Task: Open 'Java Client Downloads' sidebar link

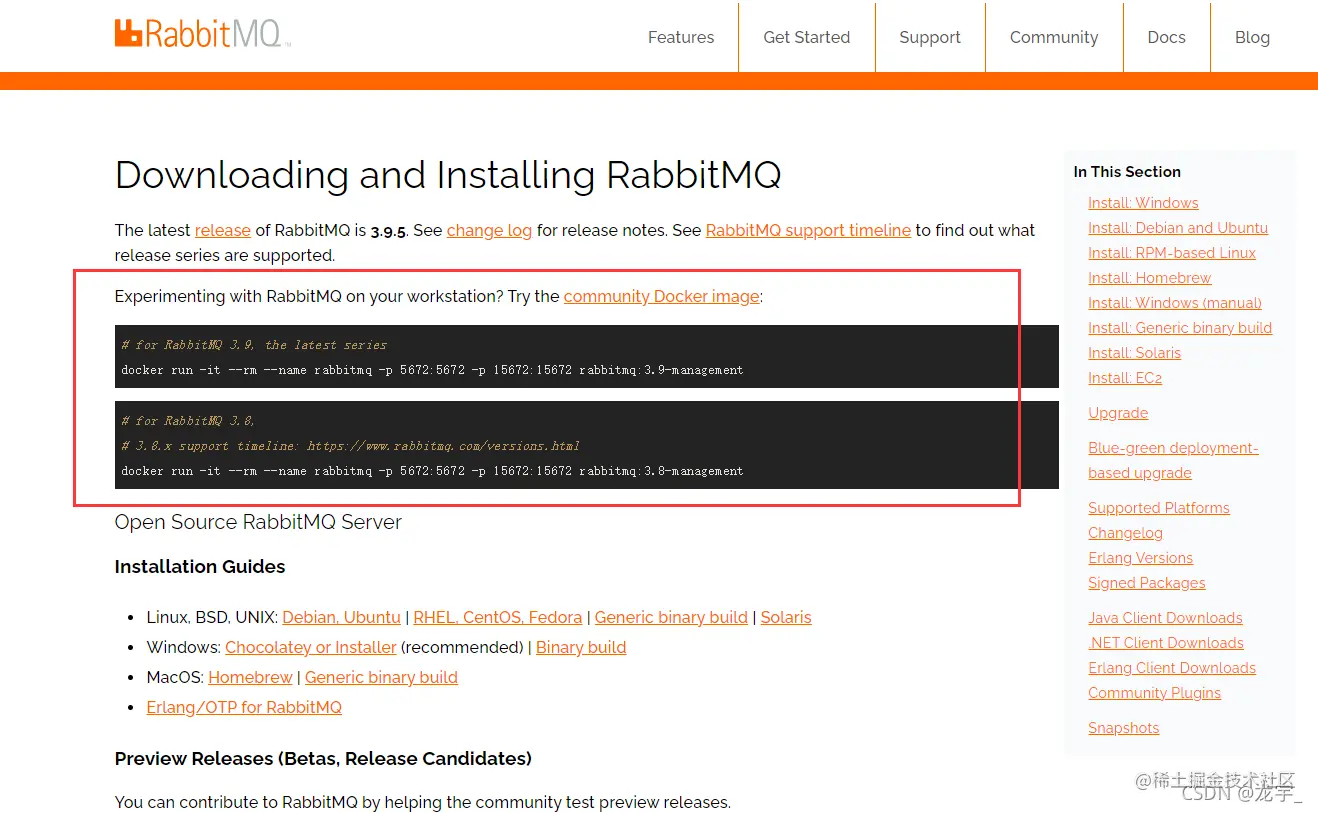Action: point(1165,618)
